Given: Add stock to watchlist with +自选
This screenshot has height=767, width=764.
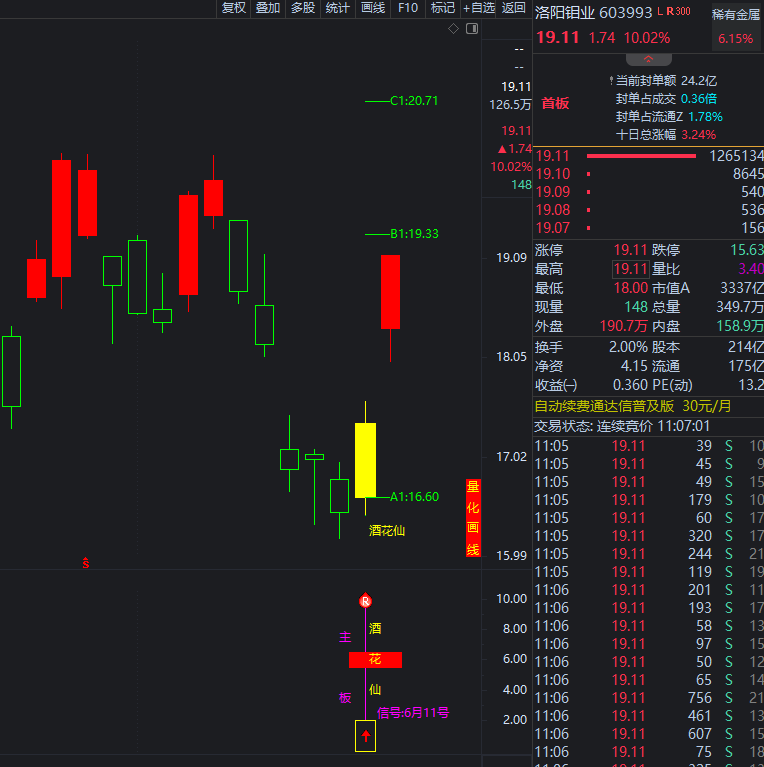Looking at the screenshot, I should coord(478,8).
